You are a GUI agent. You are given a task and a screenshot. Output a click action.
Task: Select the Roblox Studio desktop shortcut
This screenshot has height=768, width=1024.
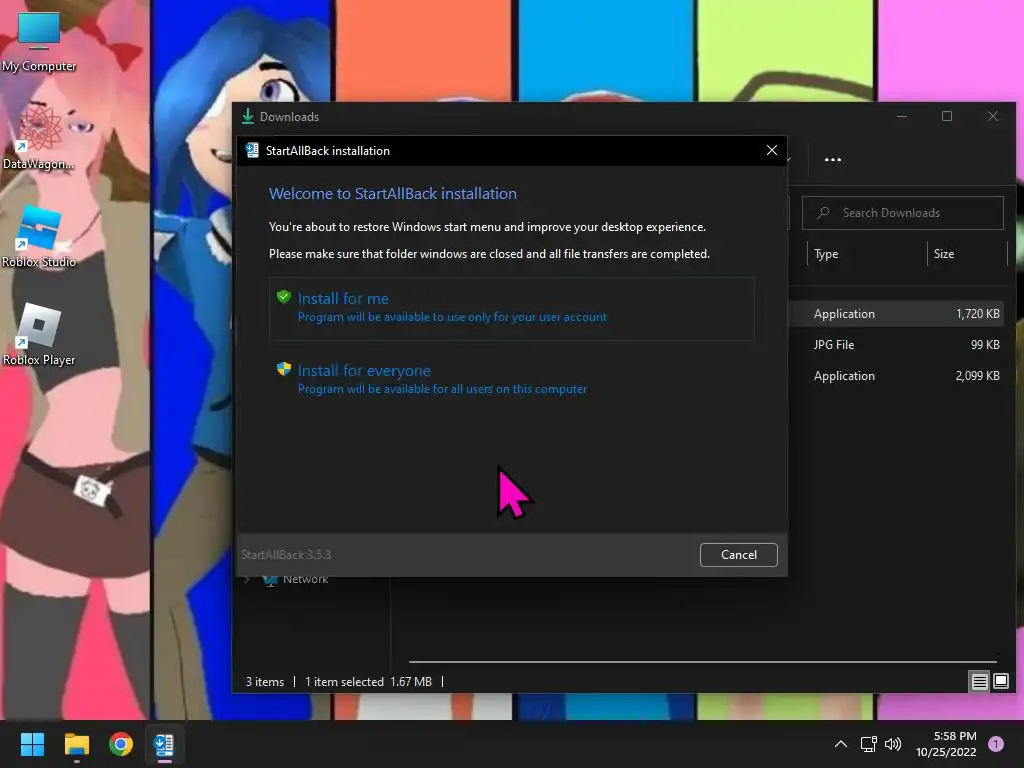tap(39, 237)
